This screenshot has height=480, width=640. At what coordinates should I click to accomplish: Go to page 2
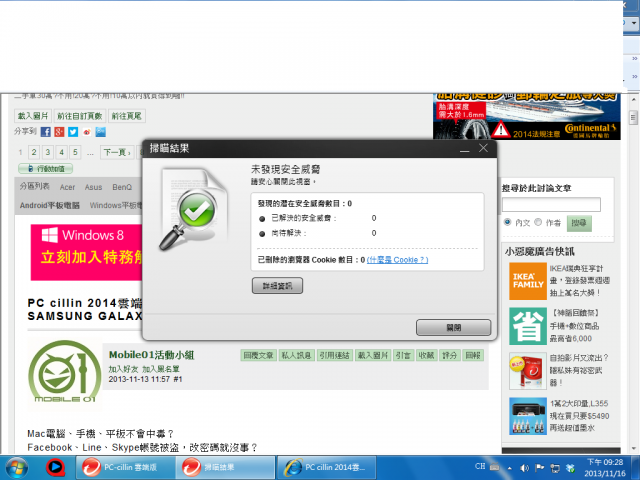34,152
